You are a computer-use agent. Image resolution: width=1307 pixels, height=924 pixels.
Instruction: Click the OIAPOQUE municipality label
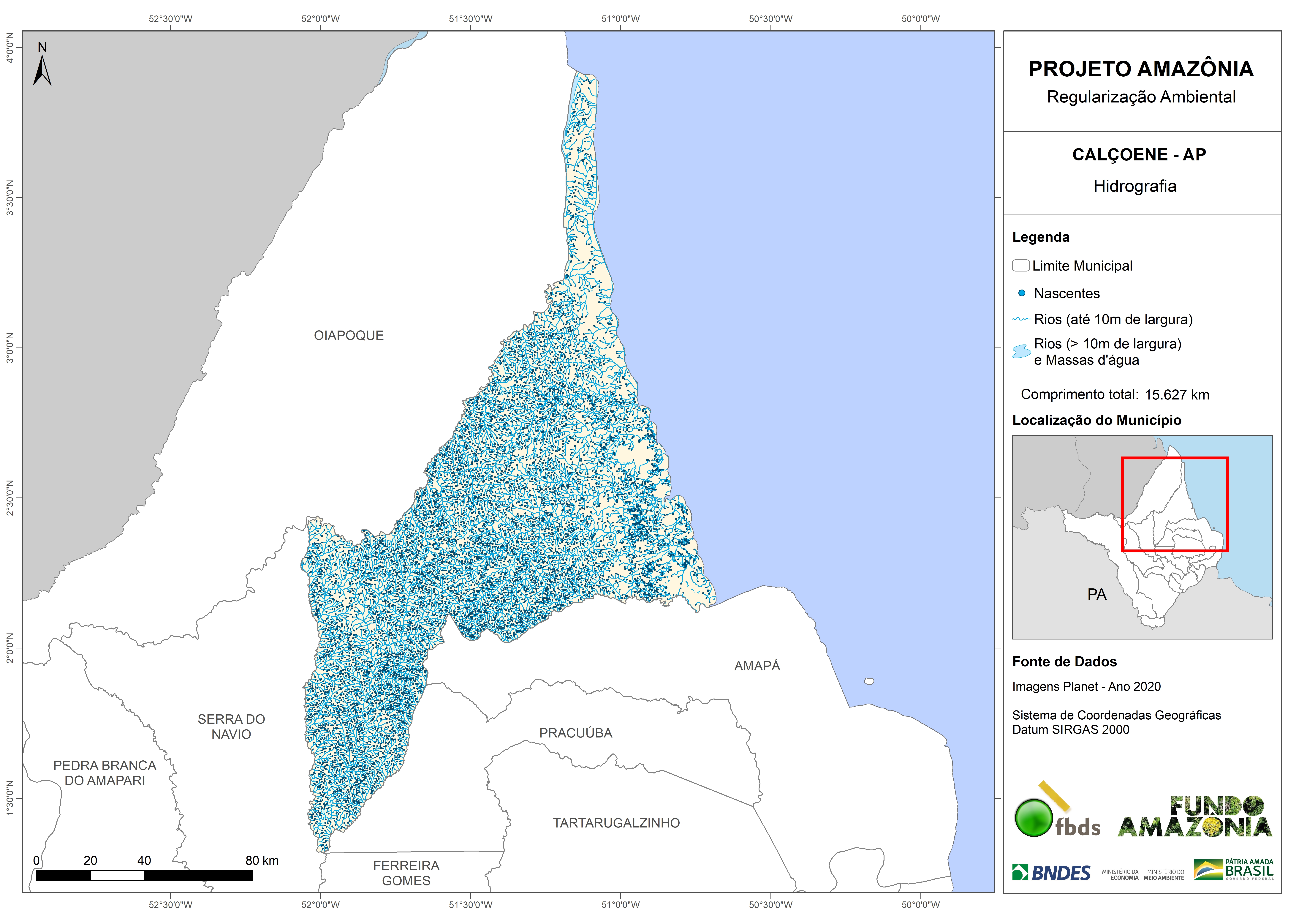point(349,335)
